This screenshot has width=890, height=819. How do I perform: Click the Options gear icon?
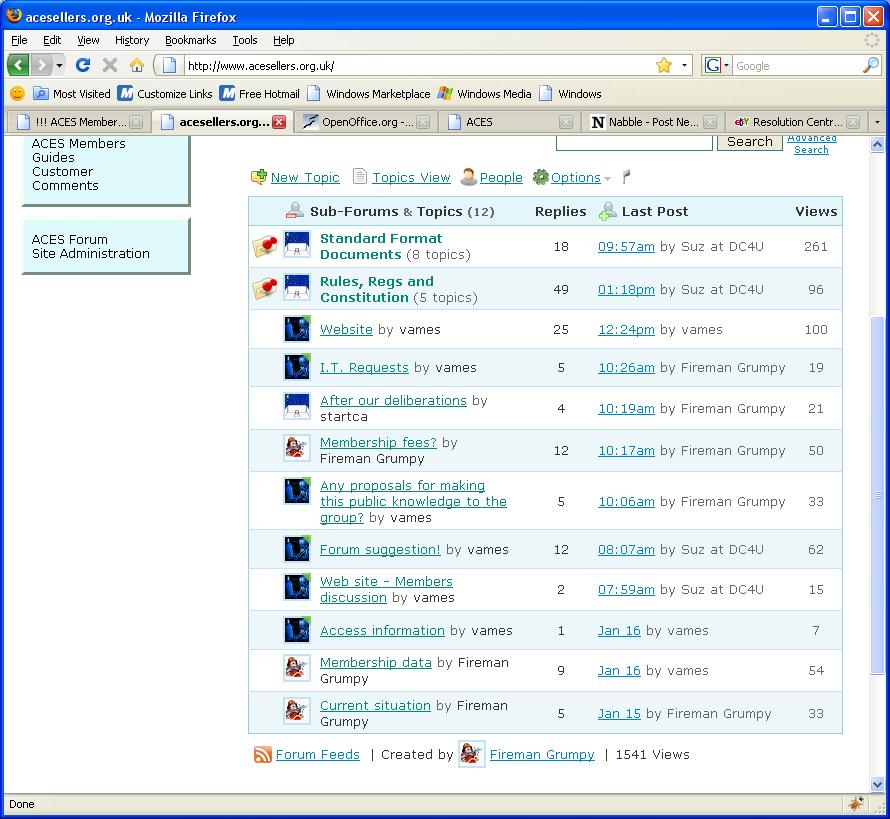540,177
